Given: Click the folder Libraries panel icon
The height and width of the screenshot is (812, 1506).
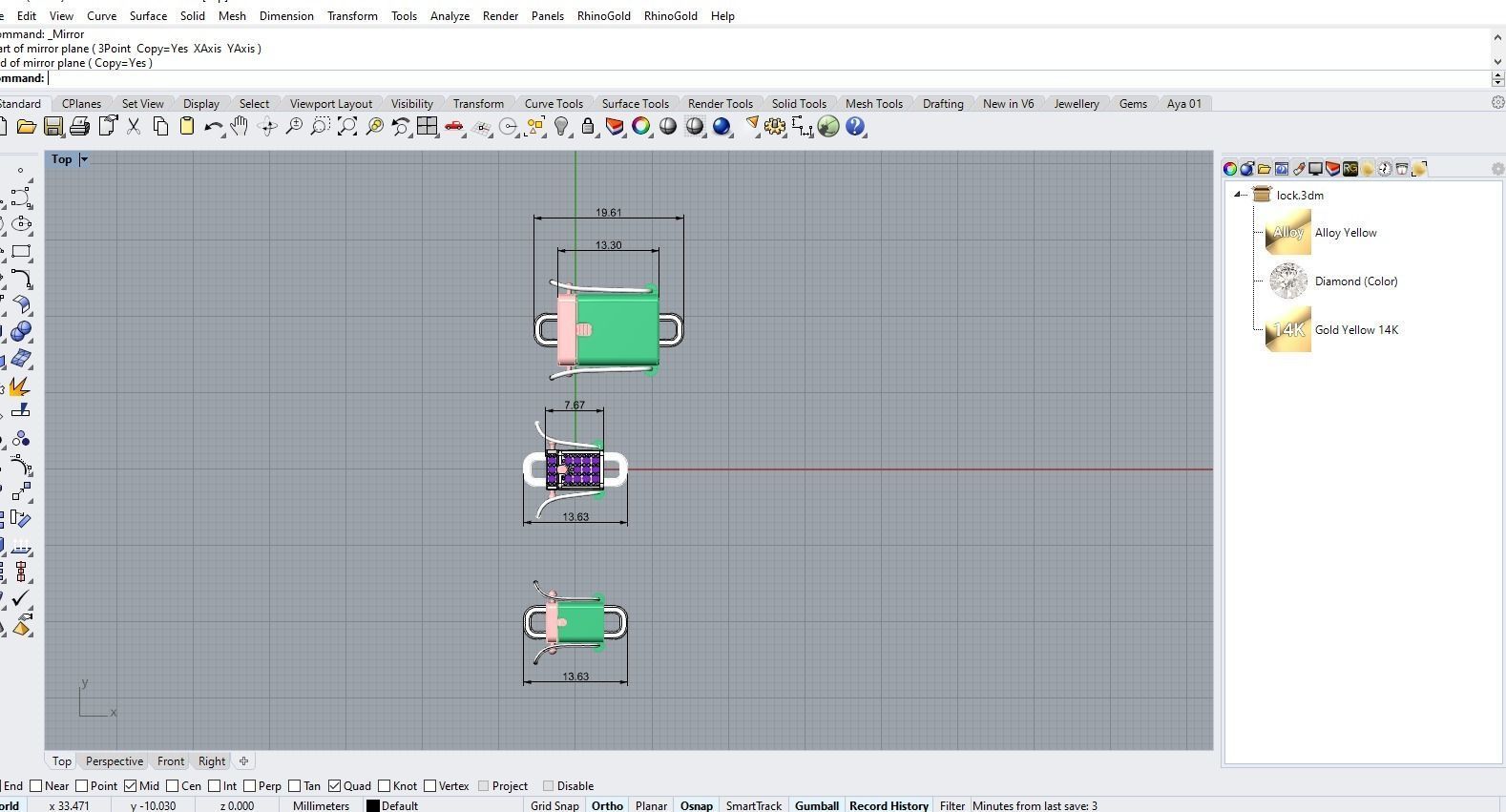Looking at the screenshot, I should tap(1264, 169).
